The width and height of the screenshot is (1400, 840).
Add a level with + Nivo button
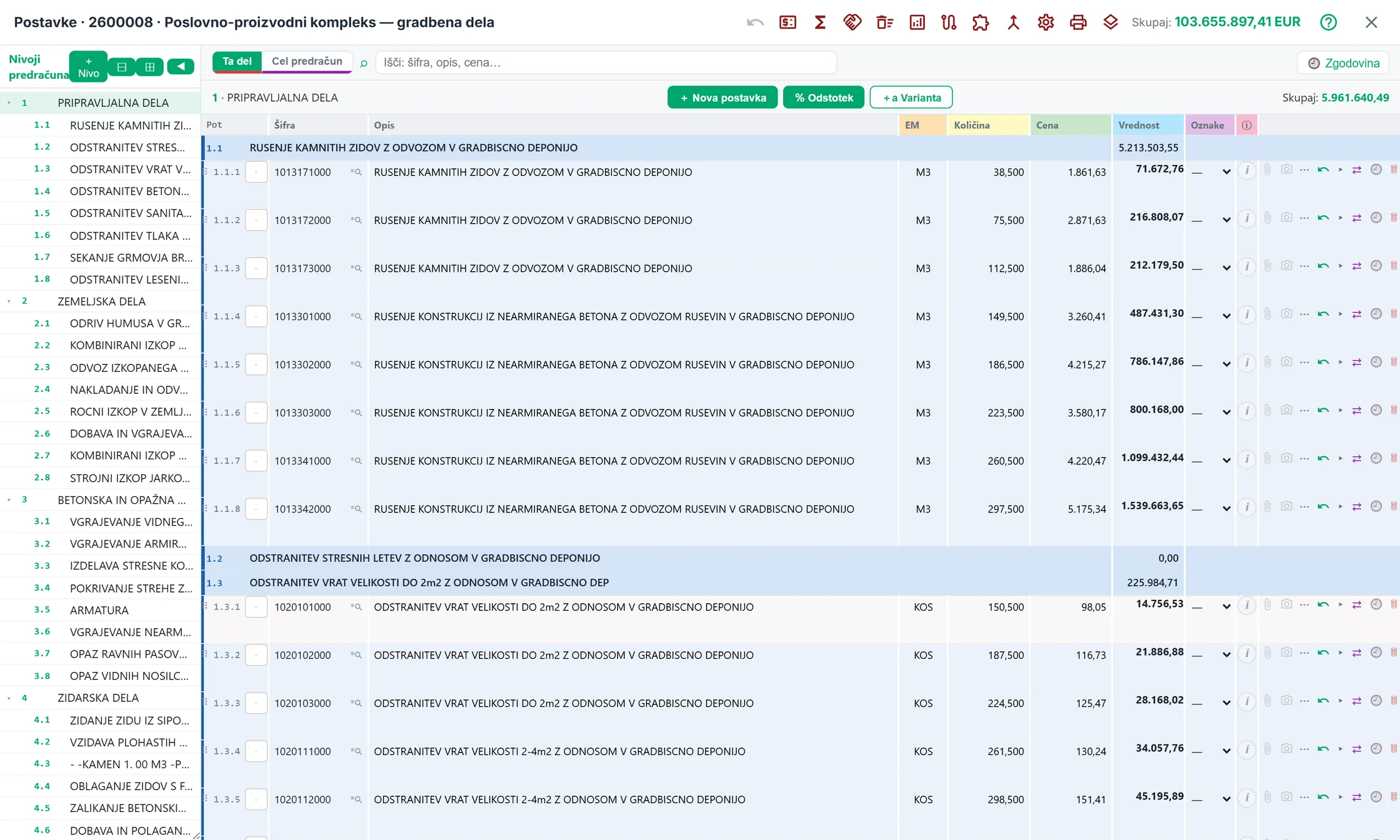coord(88,67)
